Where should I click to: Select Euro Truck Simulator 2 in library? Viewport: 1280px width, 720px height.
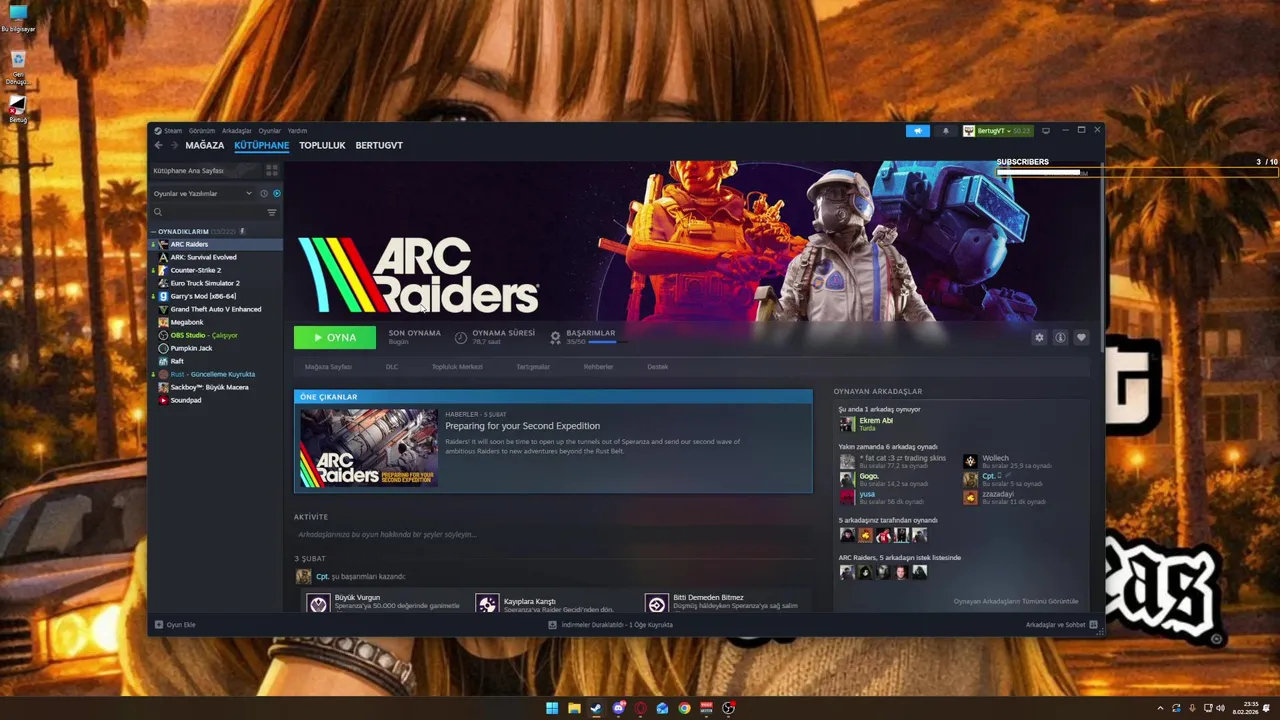pos(205,283)
